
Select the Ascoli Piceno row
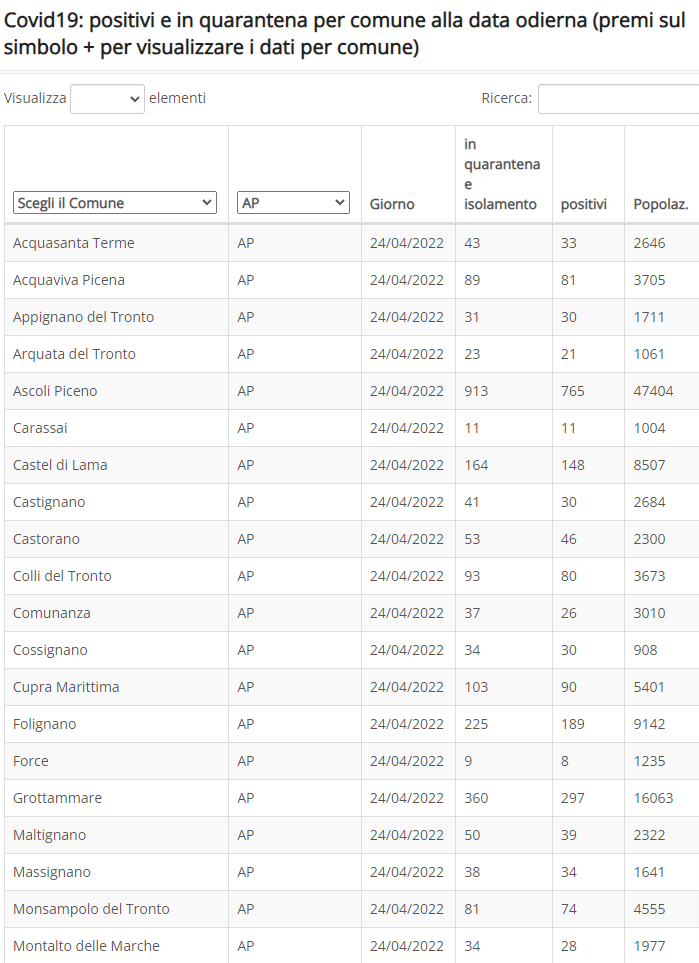(x=351, y=391)
